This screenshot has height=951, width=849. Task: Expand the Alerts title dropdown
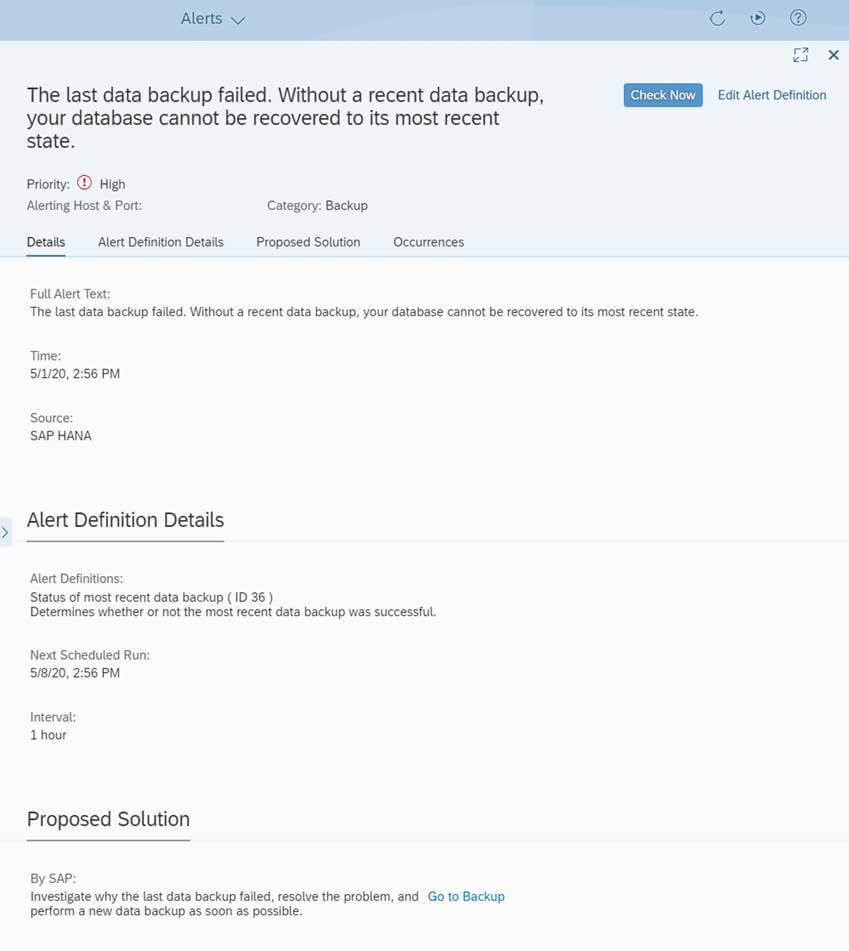(238, 20)
